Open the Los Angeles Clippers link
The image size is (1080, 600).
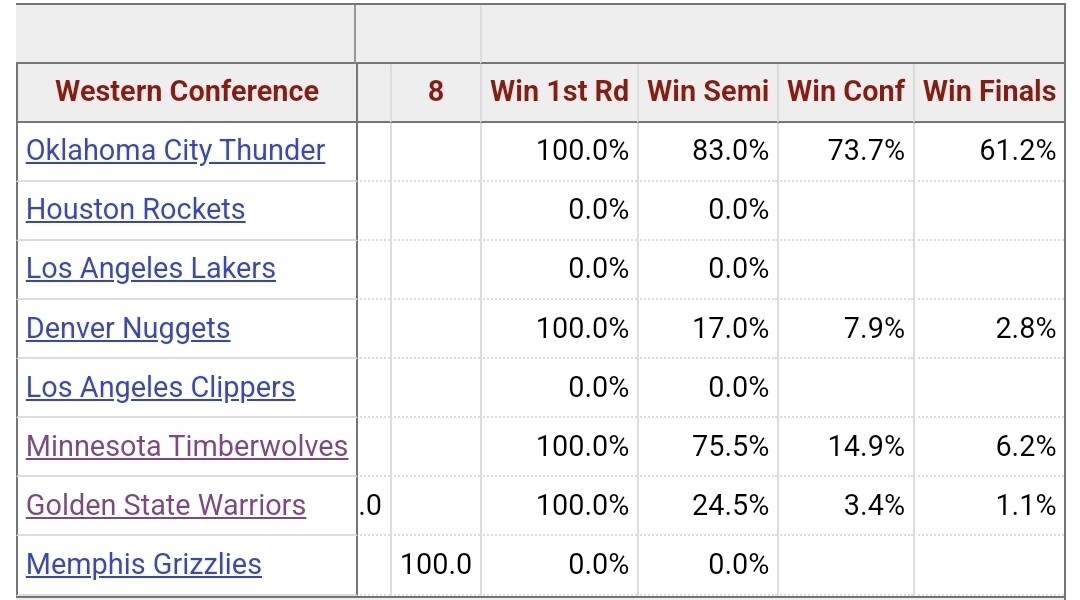160,387
